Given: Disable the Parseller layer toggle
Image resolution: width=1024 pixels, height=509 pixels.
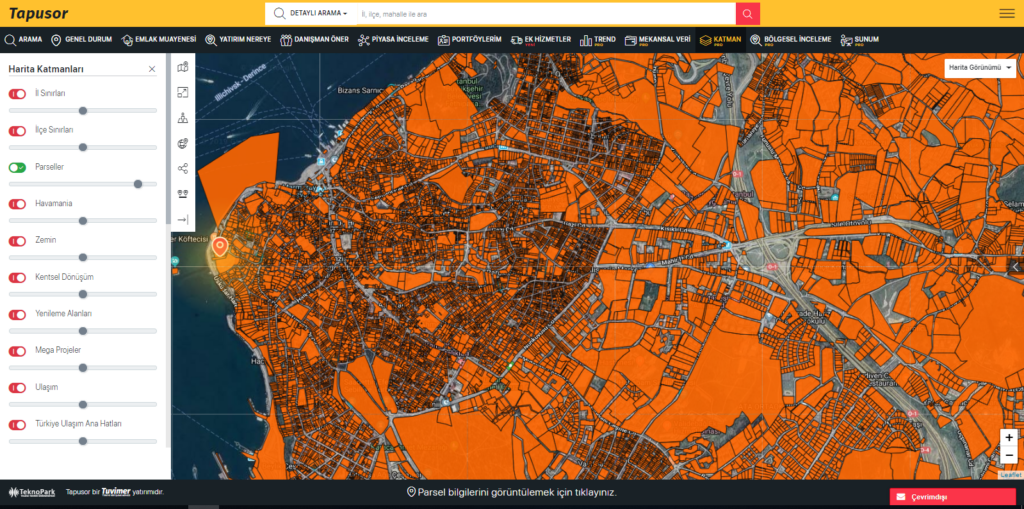Looking at the screenshot, I should [x=17, y=167].
